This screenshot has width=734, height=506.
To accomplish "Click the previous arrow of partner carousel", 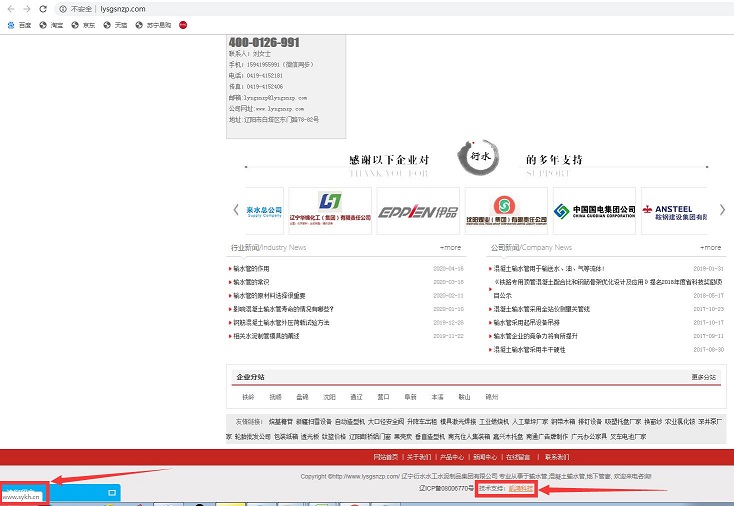I will pos(236,210).
